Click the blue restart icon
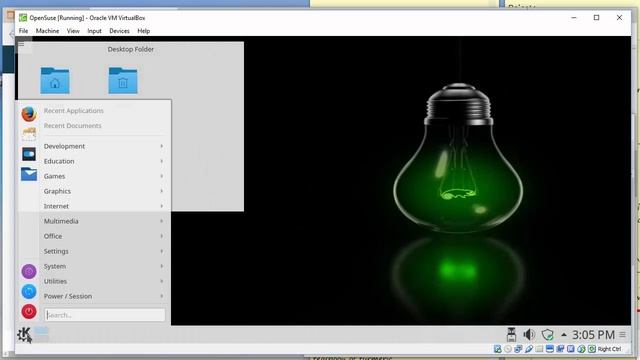The height and width of the screenshot is (360, 640). pyautogui.click(x=29, y=291)
